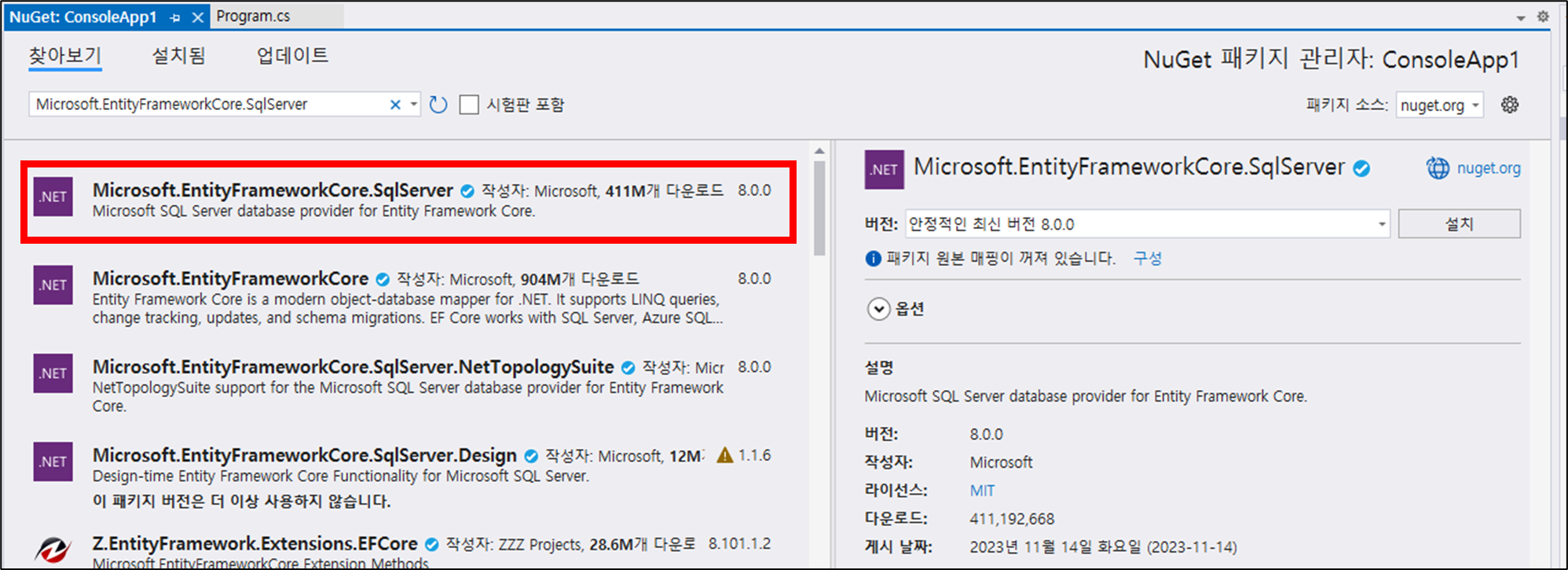Close the NuGet: ConsoleApp1 tab

pos(198,17)
